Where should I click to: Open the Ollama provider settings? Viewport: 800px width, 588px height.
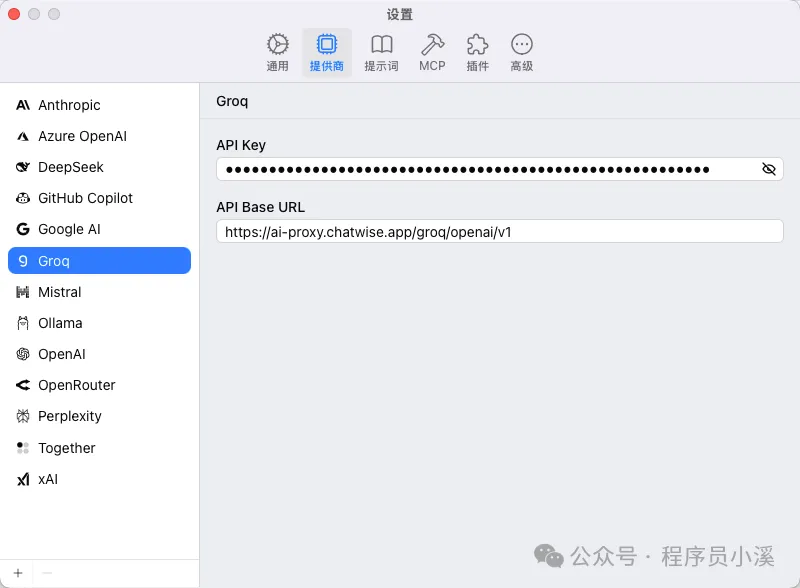click(99, 323)
